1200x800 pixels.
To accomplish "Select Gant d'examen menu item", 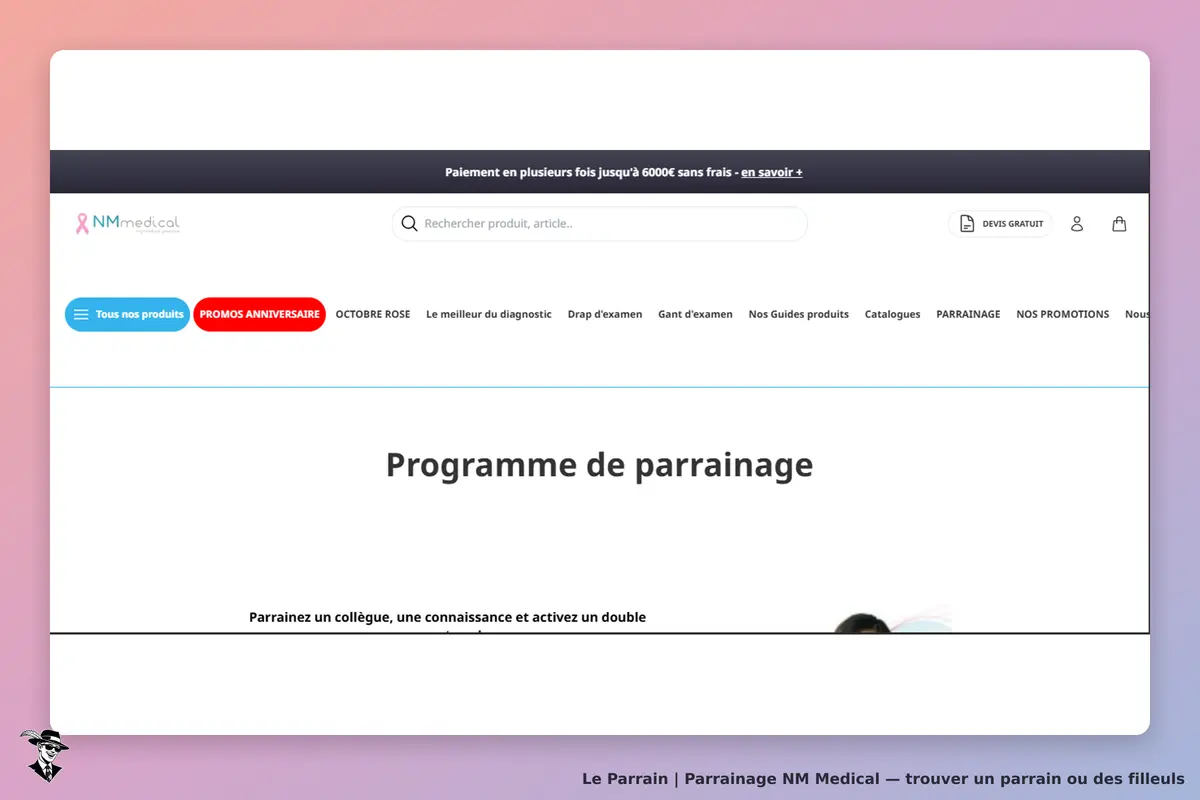I will point(695,314).
